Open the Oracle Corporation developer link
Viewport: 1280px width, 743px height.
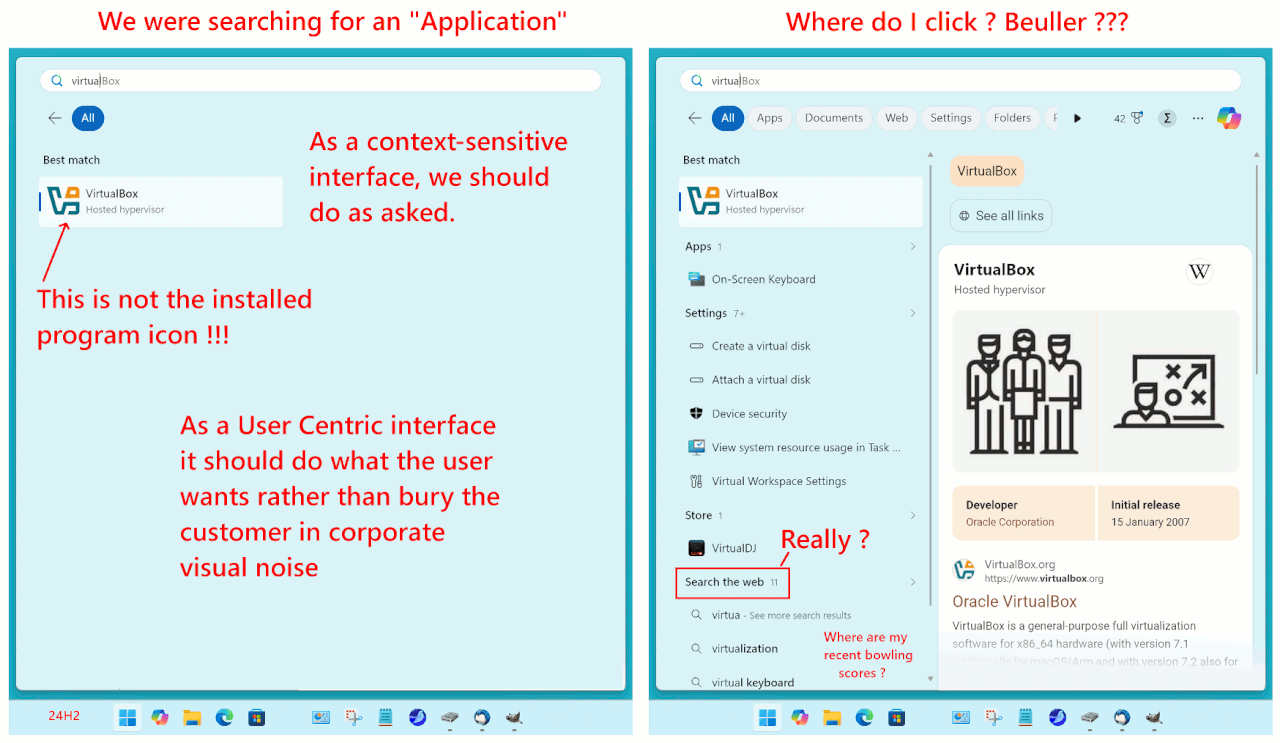click(1010, 522)
